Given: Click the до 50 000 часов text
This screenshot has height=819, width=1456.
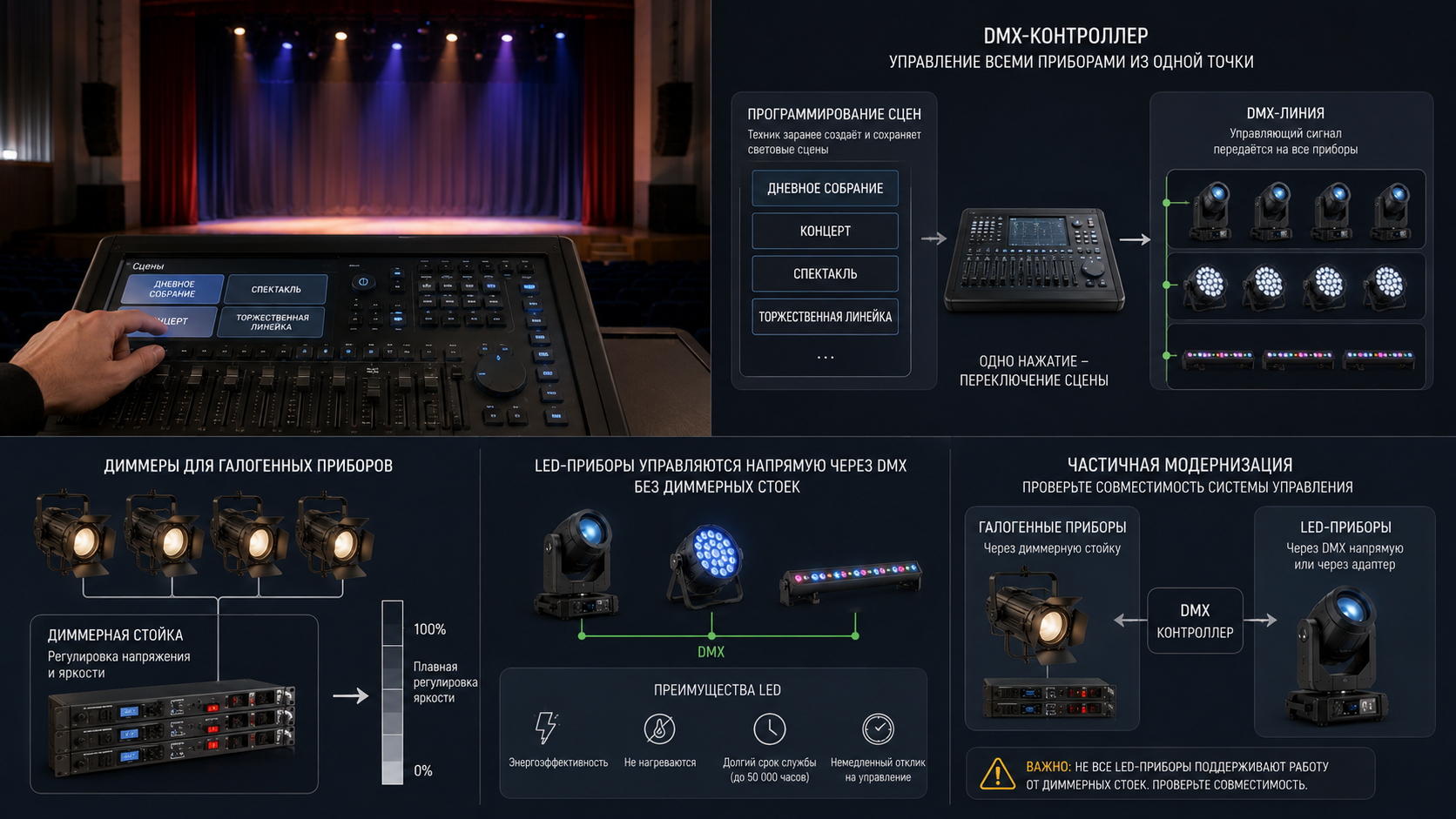Looking at the screenshot, I should (770, 777).
